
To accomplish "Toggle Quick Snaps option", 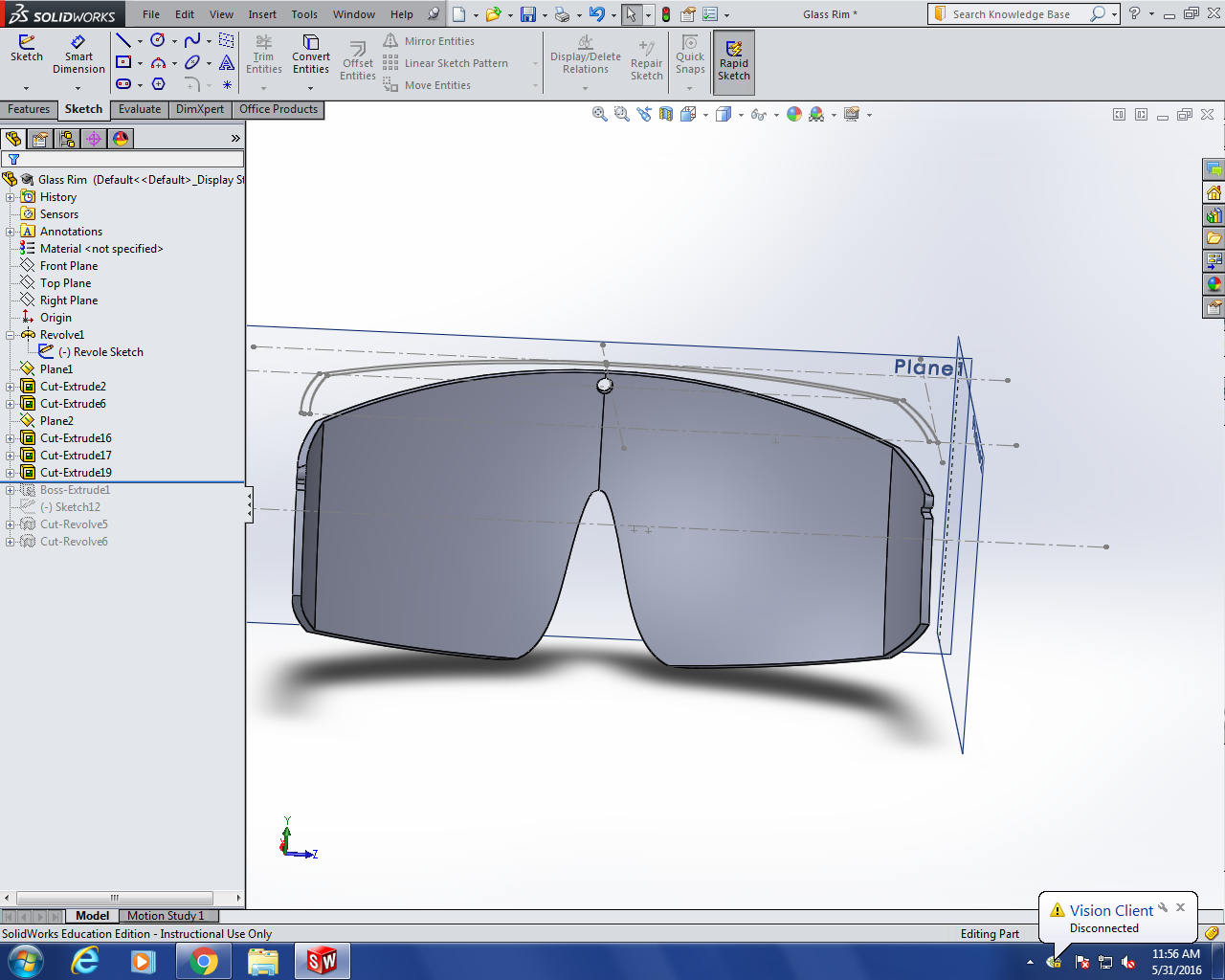I will (x=690, y=56).
